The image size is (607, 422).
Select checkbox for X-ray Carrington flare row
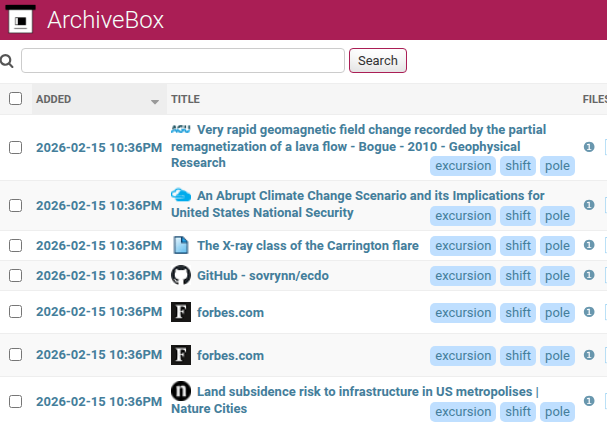[15, 246]
